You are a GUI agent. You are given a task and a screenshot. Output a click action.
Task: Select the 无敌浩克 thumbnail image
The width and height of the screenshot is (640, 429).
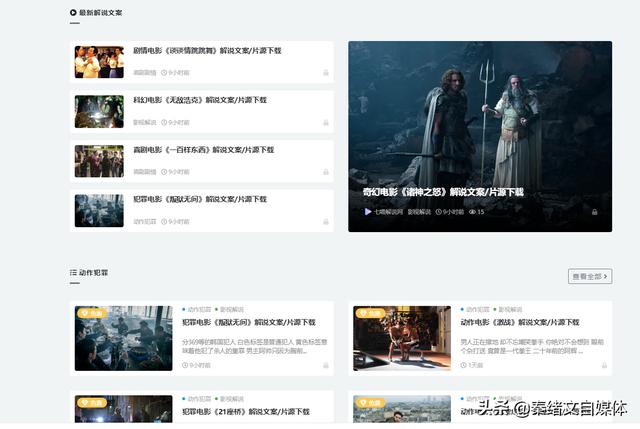click(x=99, y=112)
